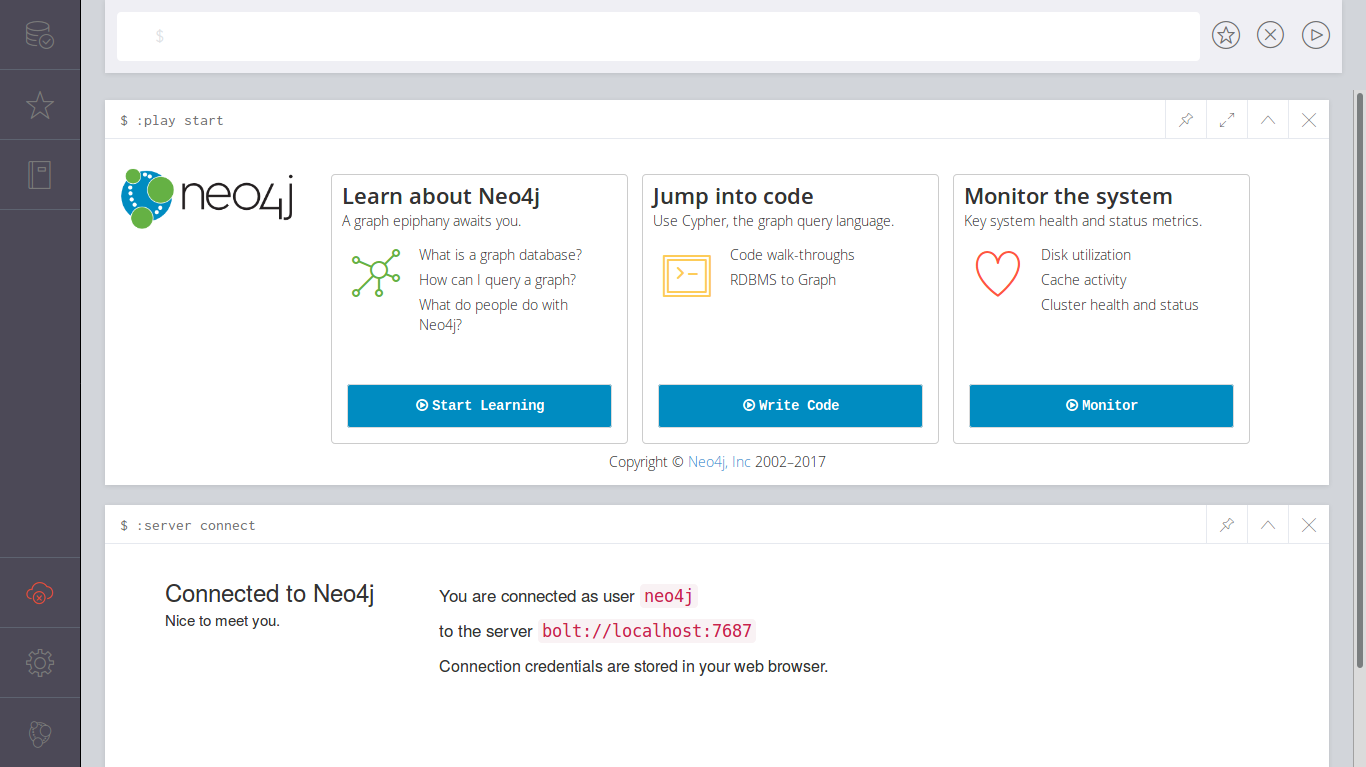Run the query with play button

tap(1316, 36)
